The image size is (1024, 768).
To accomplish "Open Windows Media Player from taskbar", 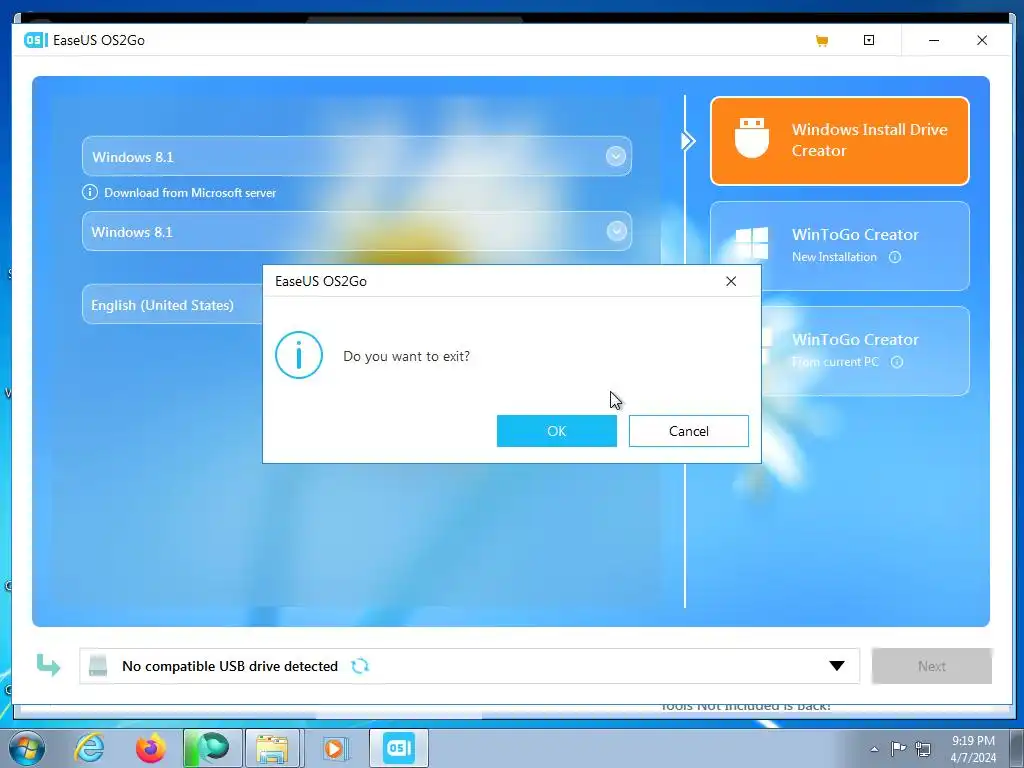I will pyautogui.click(x=334, y=748).
